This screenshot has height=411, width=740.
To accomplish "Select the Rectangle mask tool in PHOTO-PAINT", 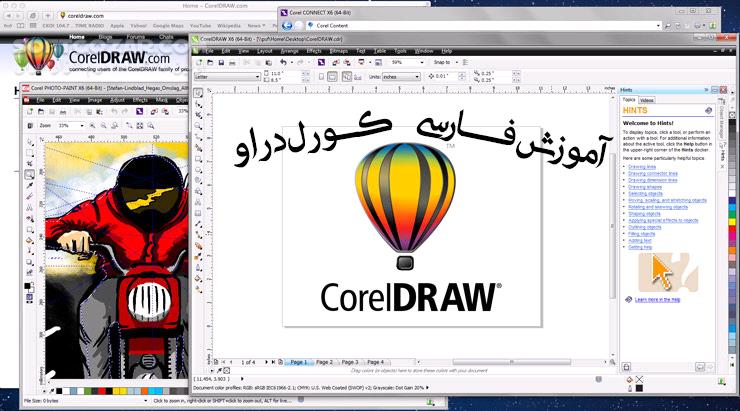I will coord(30,152).
